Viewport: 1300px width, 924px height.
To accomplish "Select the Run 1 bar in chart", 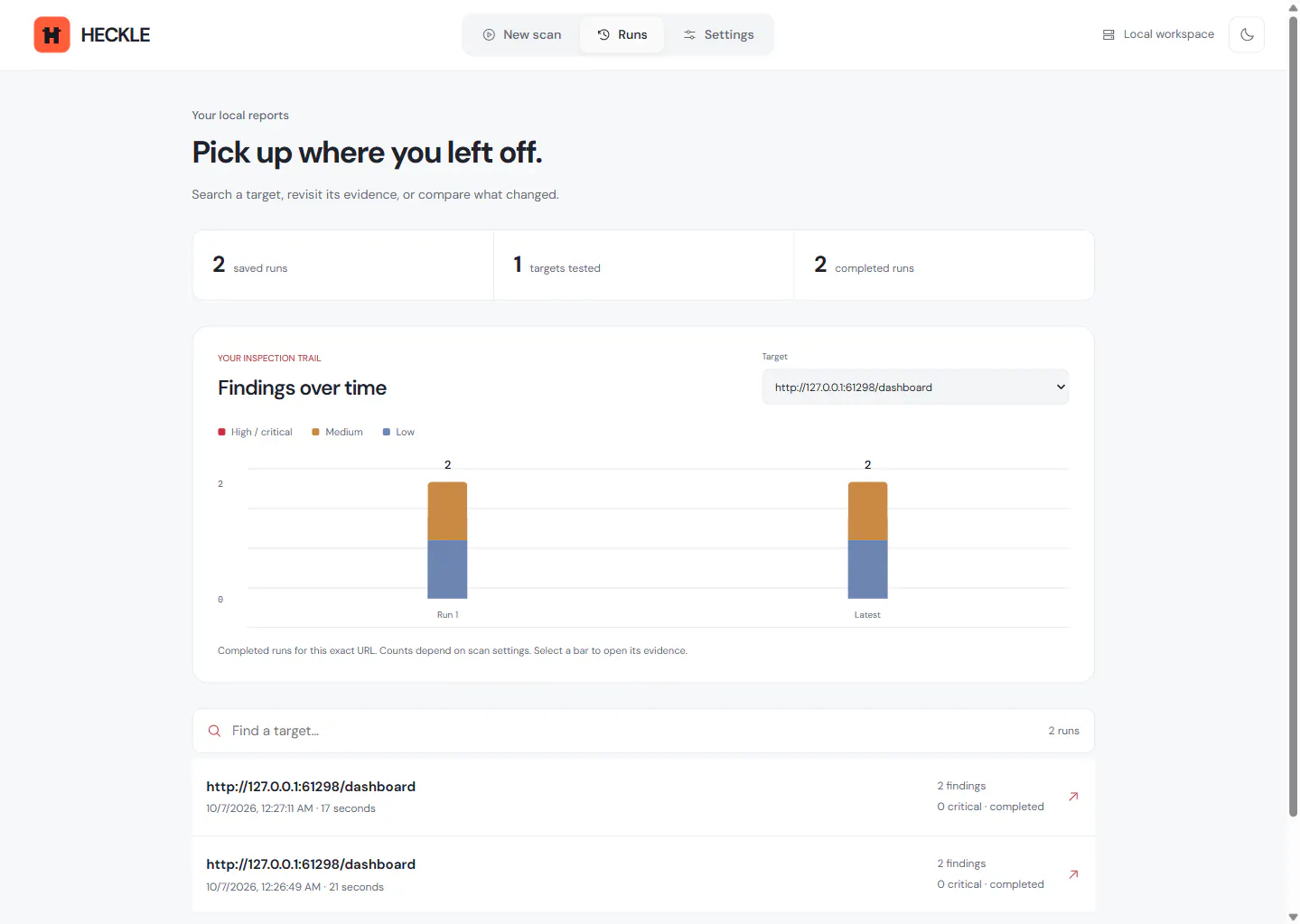I will click(447, 540).
